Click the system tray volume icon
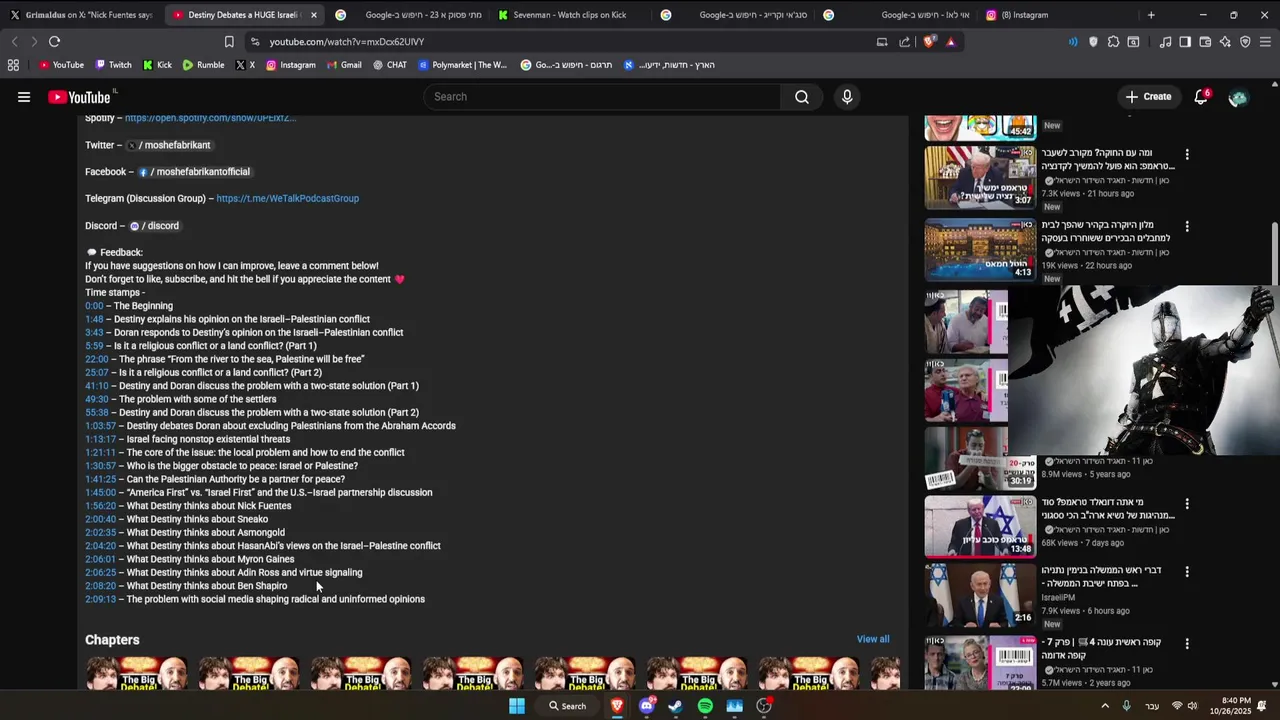Image resolution: width=1280 pixels, height=720 pixels. tap(1191, 706)
